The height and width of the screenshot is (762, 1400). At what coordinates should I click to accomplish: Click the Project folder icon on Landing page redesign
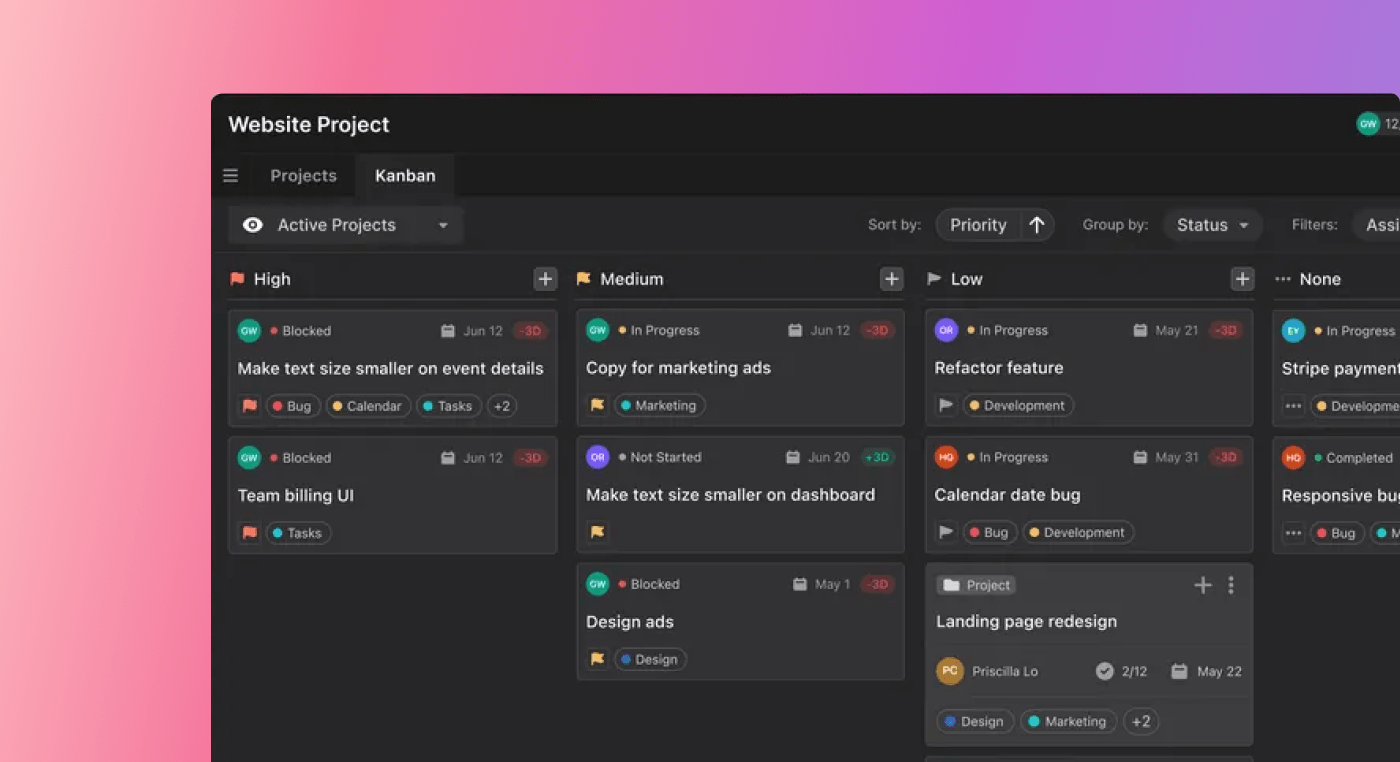point(952,585)
